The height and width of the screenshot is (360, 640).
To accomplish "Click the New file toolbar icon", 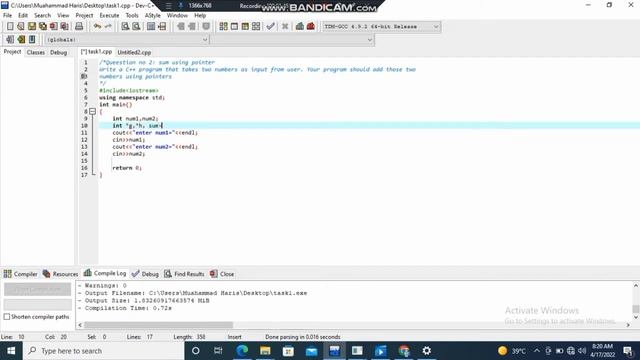I will [x=10, y=27].
